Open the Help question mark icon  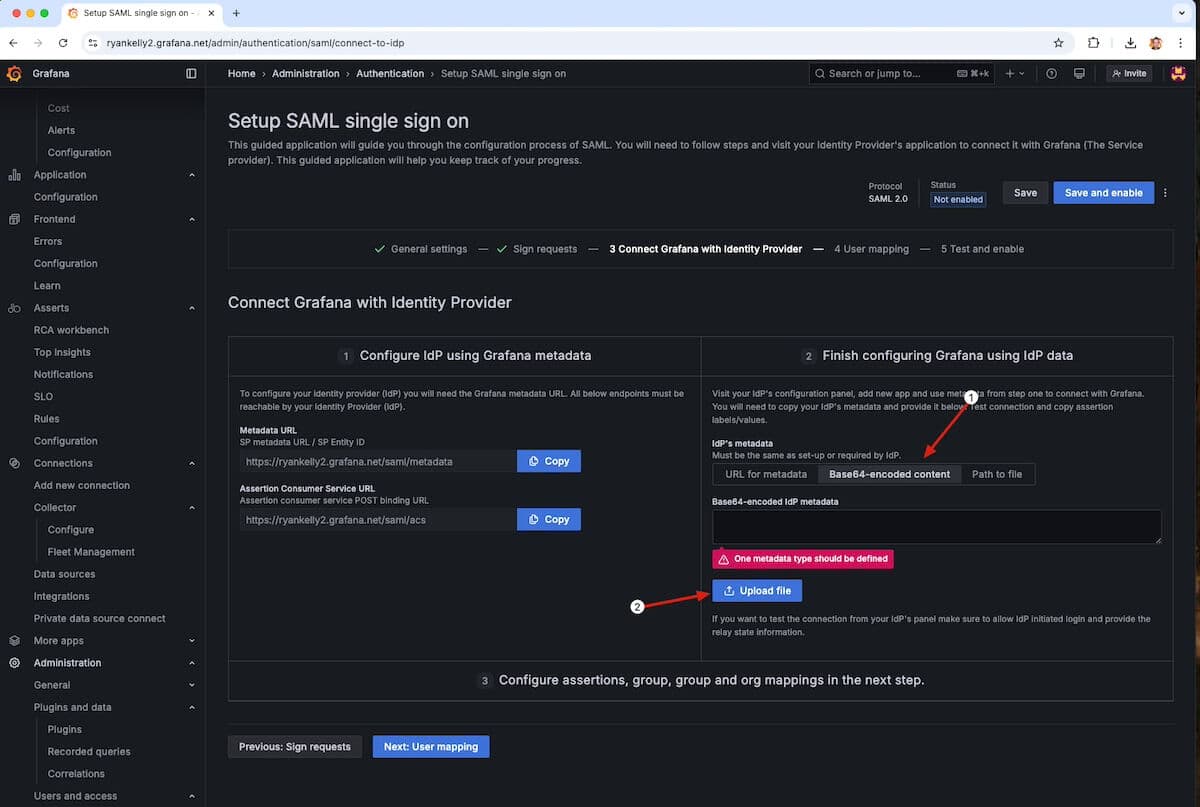[x=1052, y=73]
